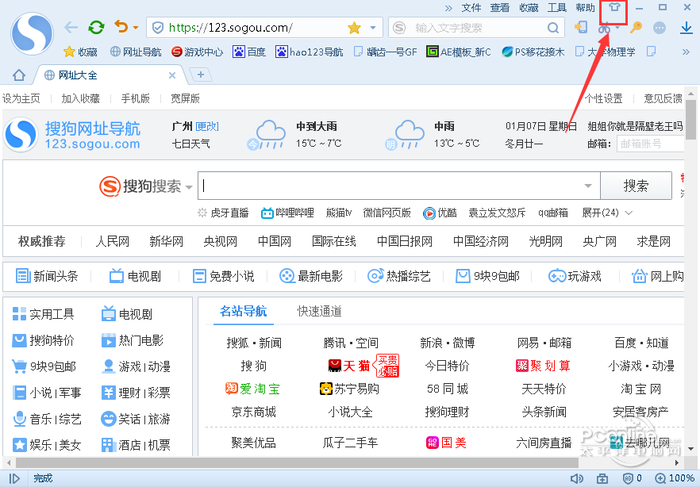Open a new tab with plus button
This screenshot has width=700, height=487.
(201, 75)
